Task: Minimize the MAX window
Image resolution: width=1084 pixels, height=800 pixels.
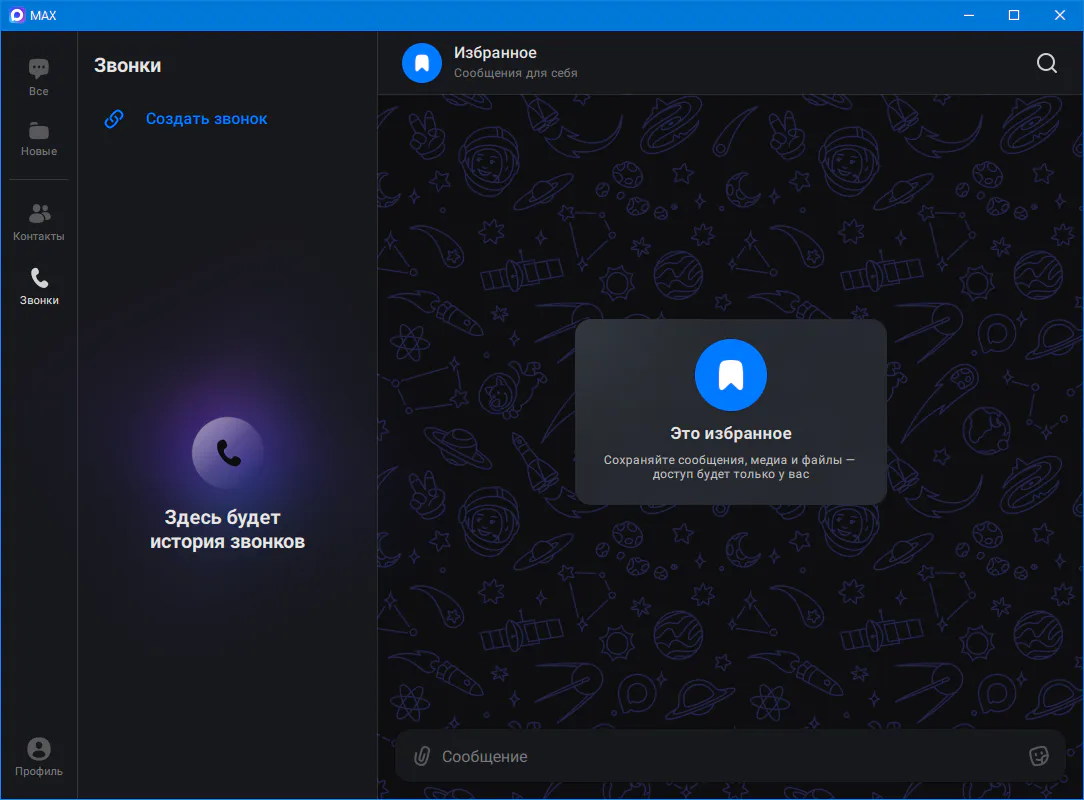Action: pyautogui.click(x=967, y=15)
